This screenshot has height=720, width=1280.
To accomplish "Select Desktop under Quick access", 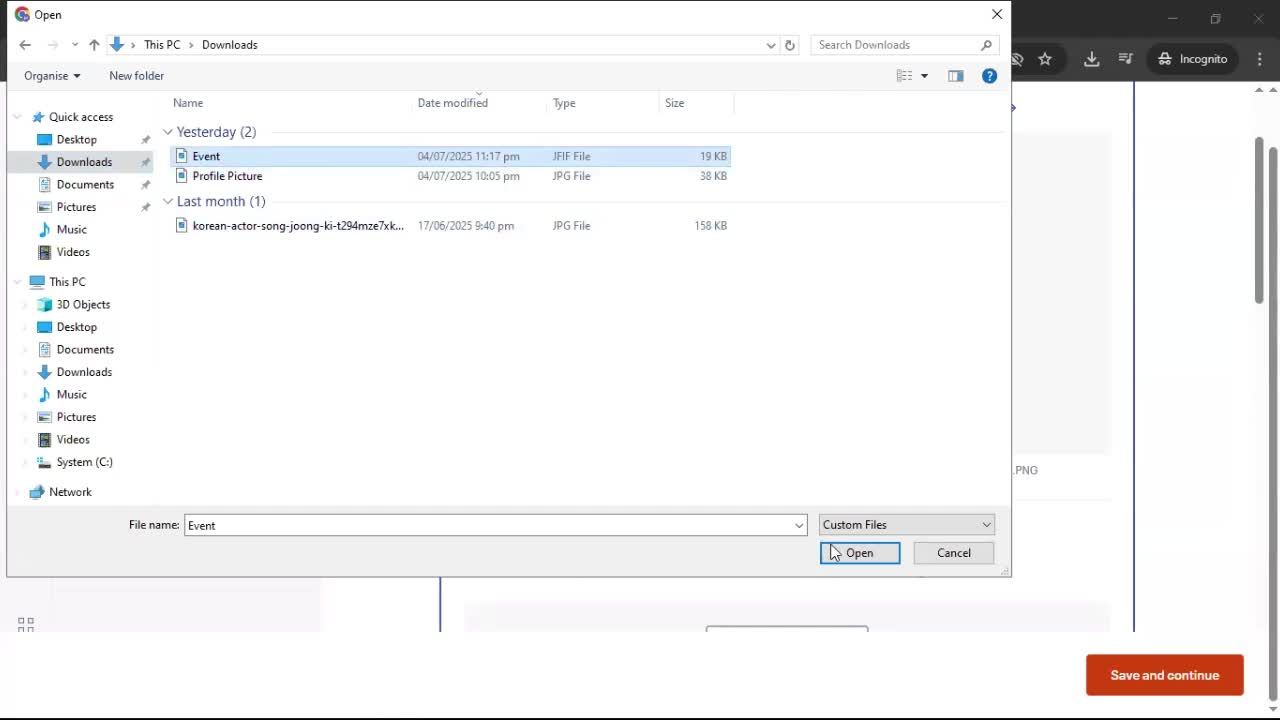I will point(76,140).
